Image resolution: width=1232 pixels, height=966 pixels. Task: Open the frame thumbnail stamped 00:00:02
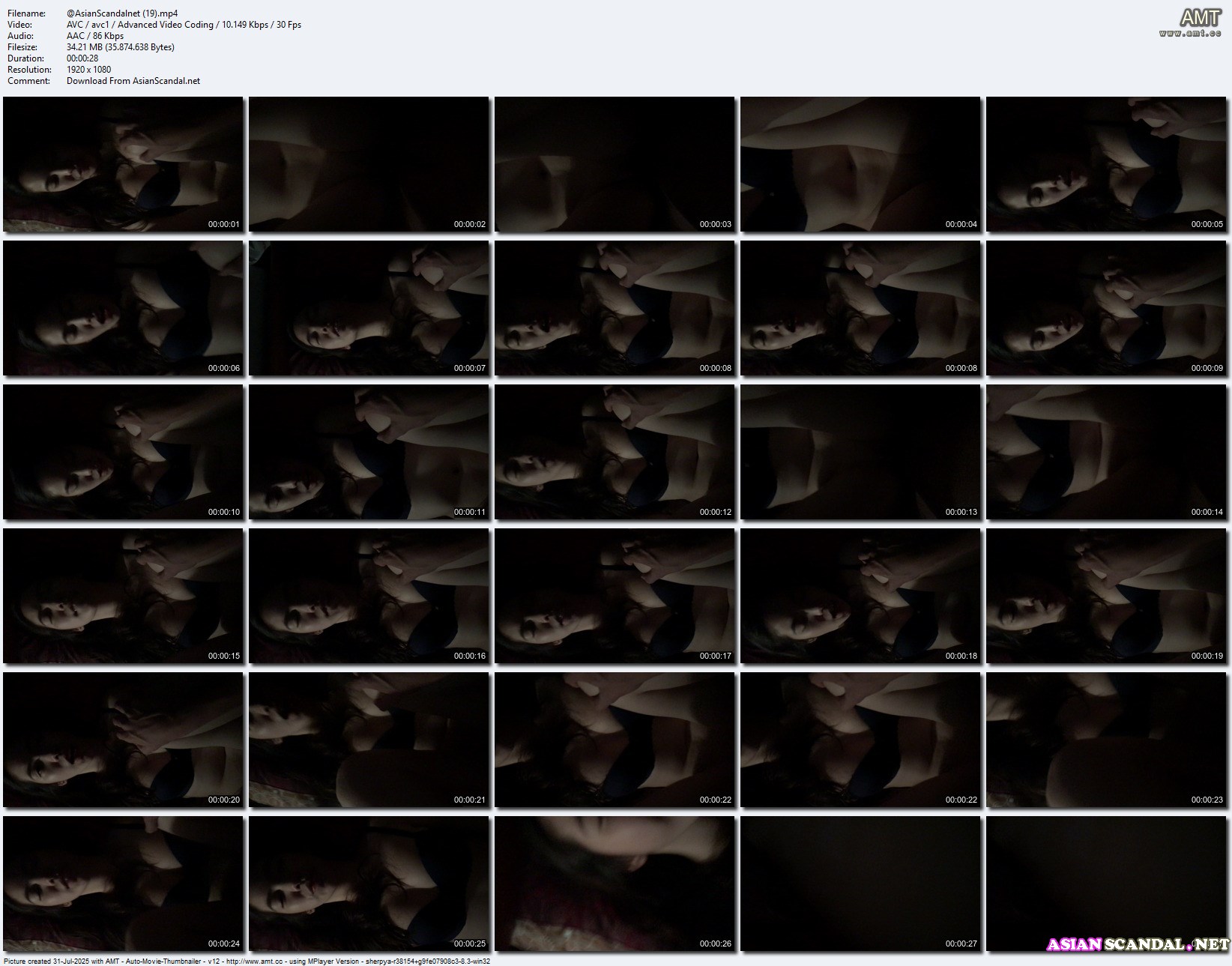pos(369,164)
